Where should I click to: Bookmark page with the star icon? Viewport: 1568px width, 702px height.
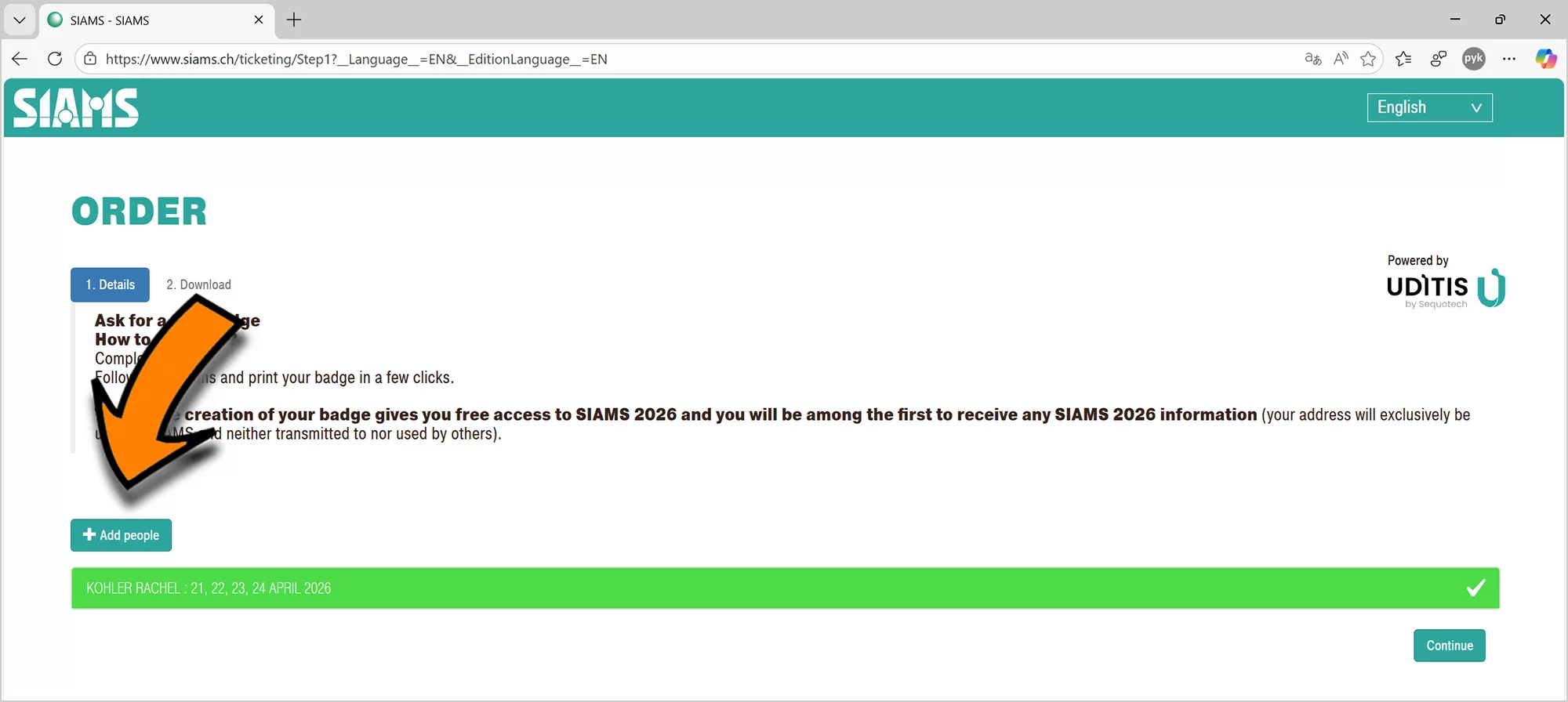[1368, 59]
